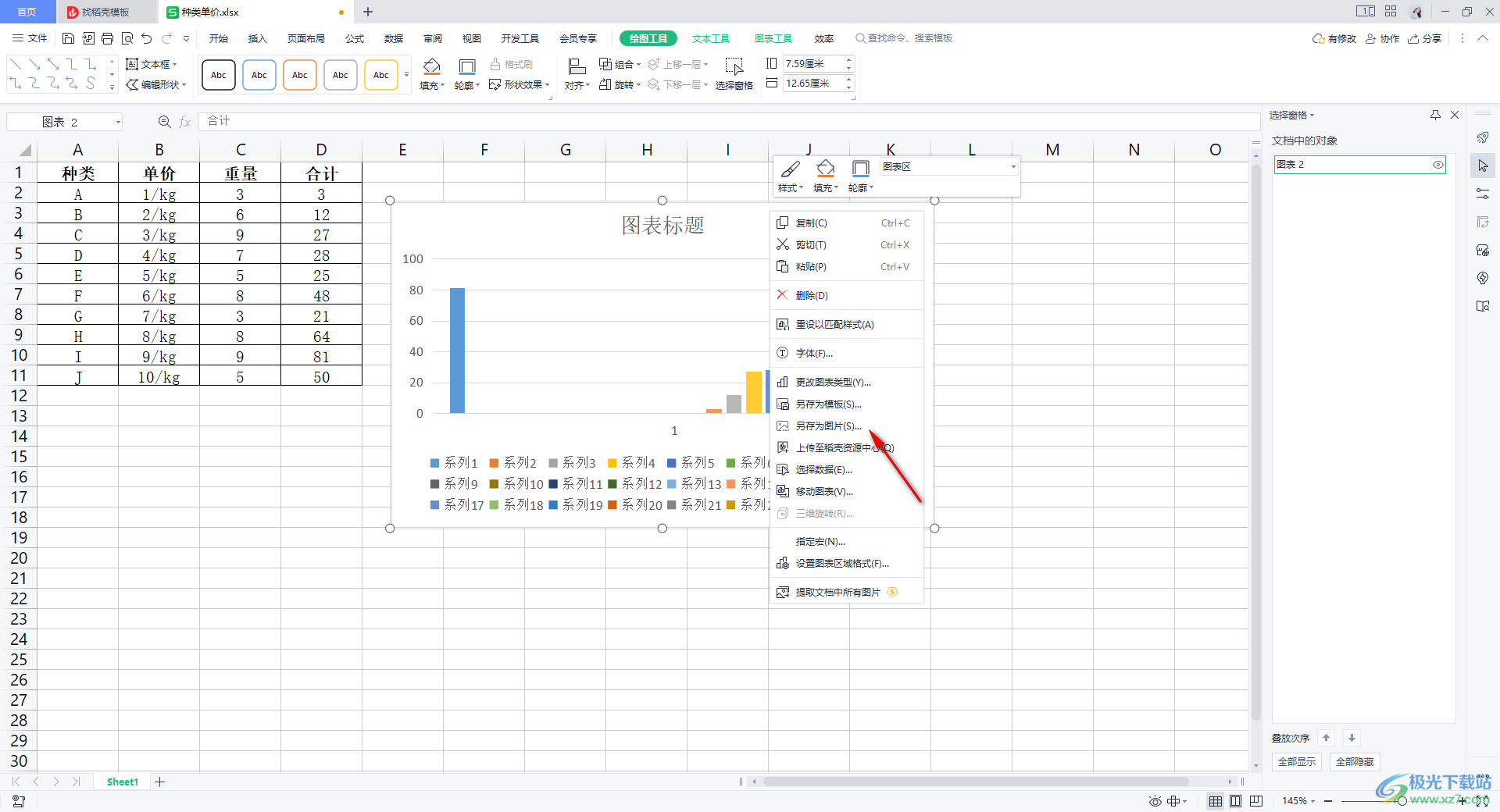Expand the shape styles gallery

(x=406, y=75)
